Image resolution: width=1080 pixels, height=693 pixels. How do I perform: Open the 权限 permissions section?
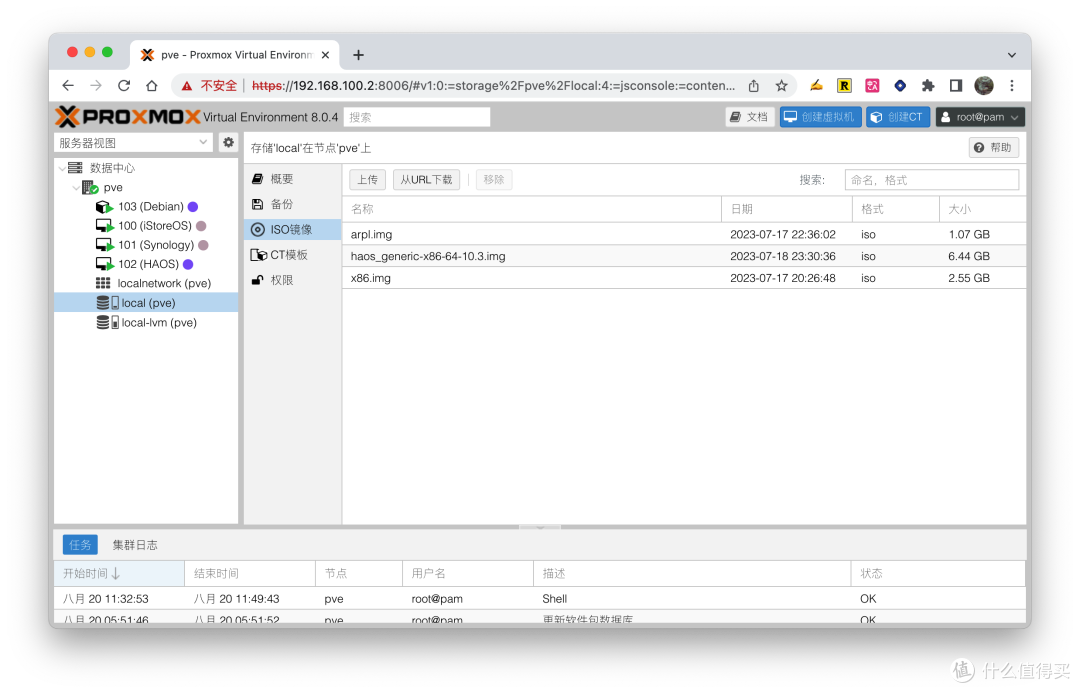[x=293, y=280]
